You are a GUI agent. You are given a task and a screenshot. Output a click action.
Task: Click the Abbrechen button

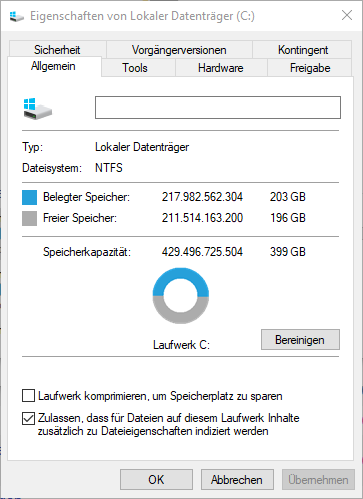click(237, 480)
